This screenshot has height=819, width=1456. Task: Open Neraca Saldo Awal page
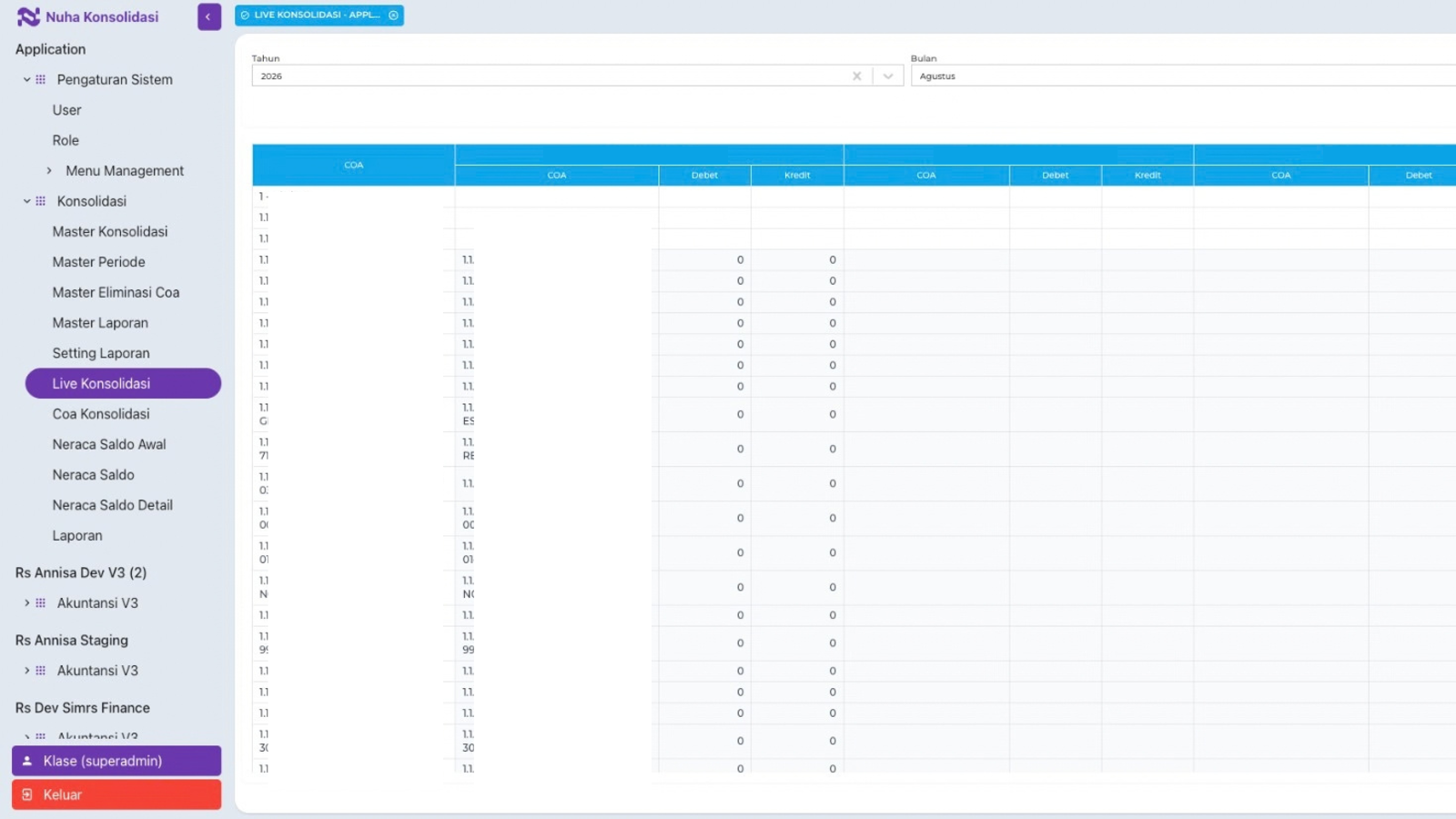(x=109, y=444)
